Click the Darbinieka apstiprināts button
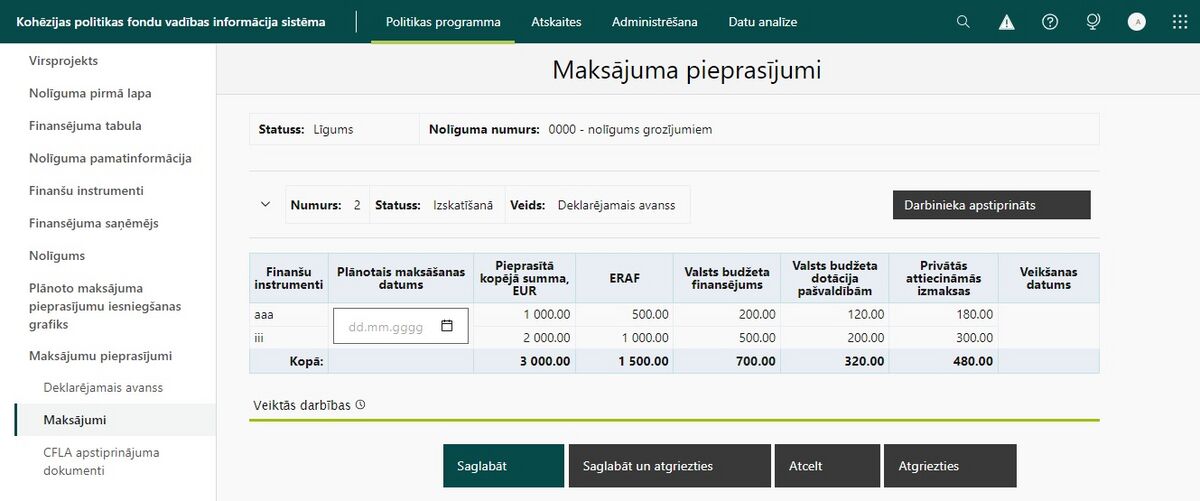 tap(991, 205)
